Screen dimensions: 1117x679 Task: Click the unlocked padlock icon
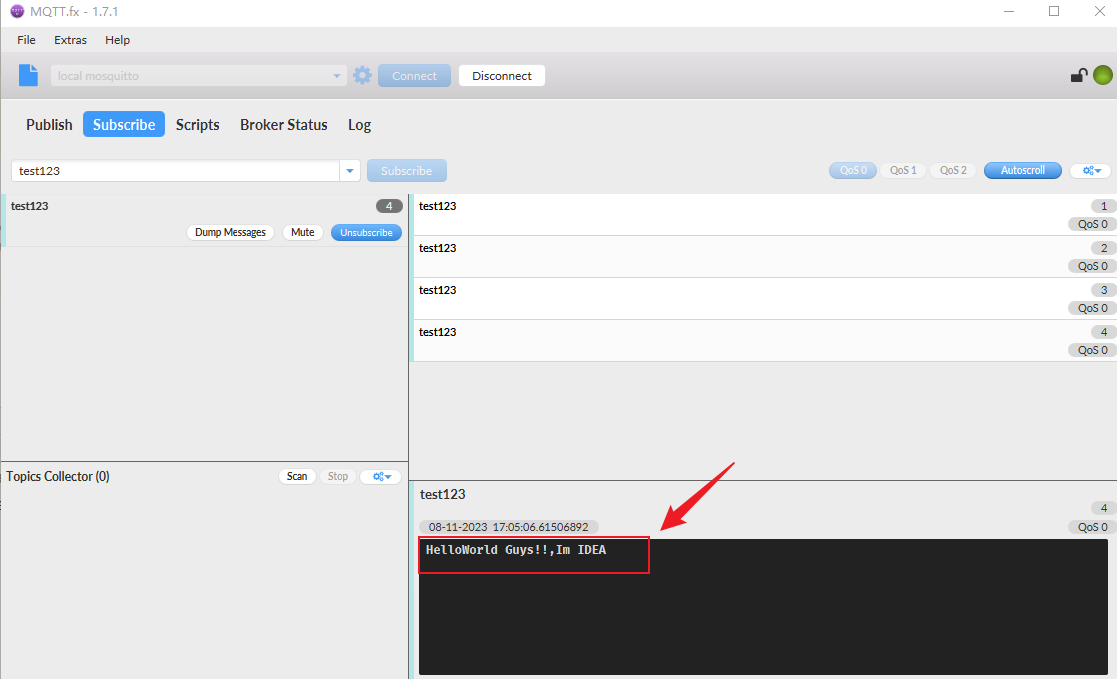[x=1079, y=75]
